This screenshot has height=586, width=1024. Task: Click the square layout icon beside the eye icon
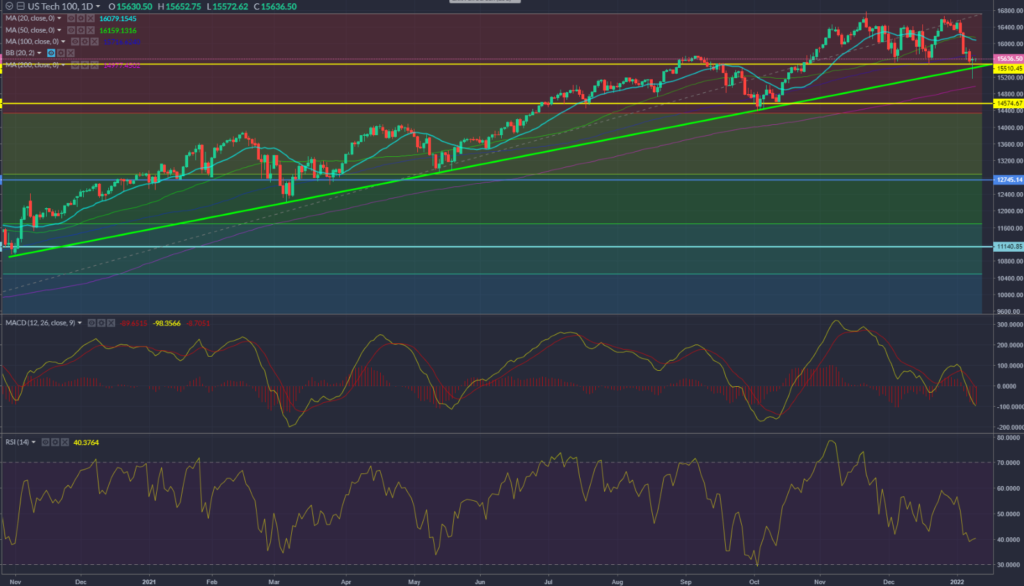pos(20,6)
